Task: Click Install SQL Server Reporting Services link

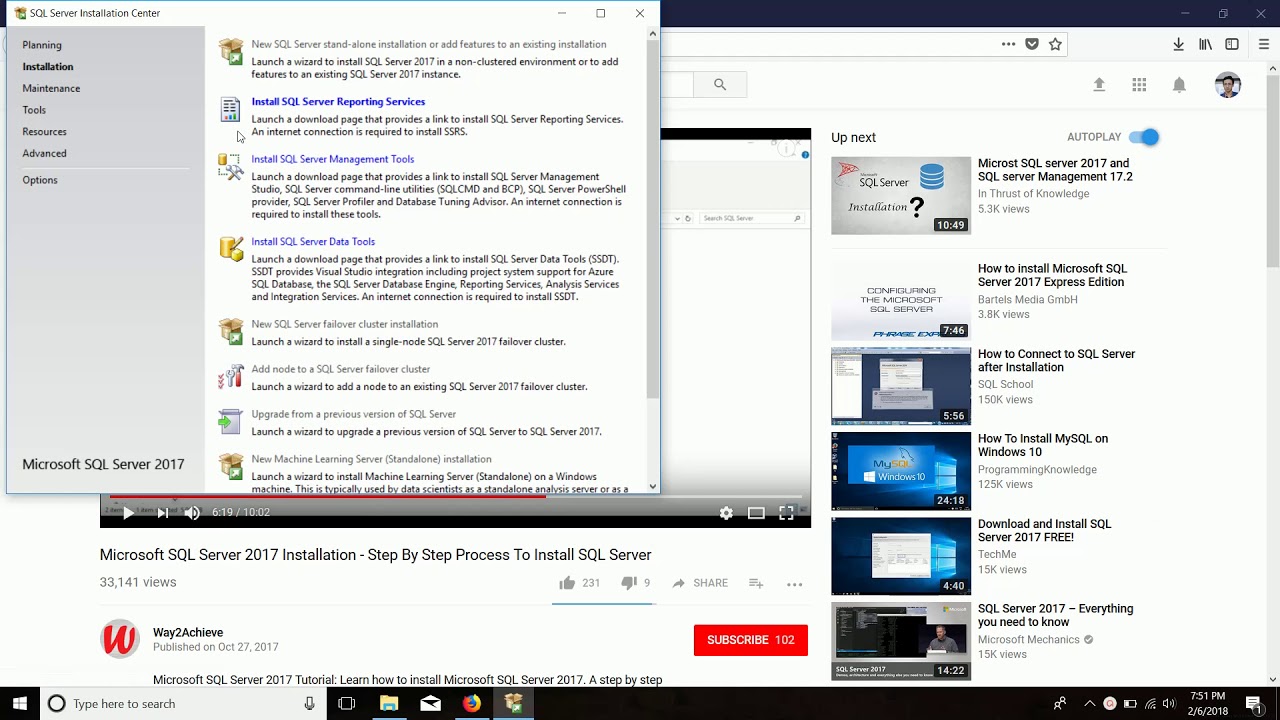Action: 338,102
